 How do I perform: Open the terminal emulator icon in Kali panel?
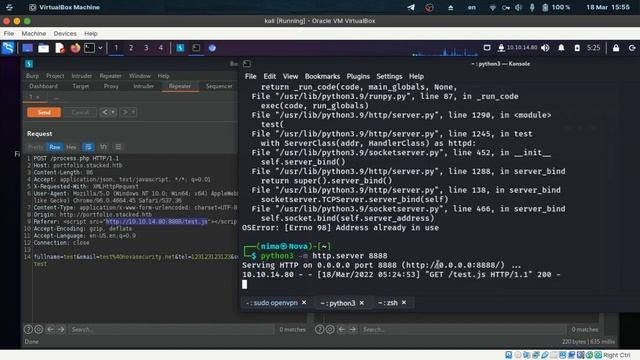click(x=89, y=48)
